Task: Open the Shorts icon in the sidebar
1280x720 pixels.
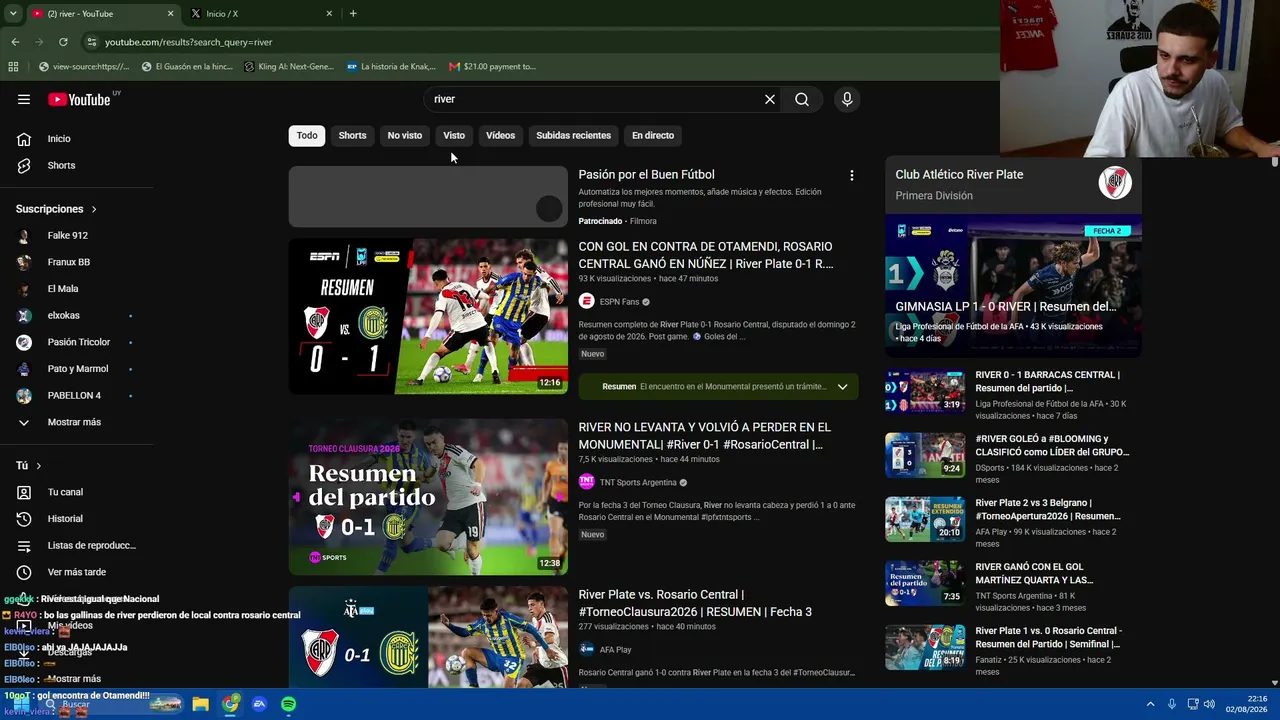Action: coord(24,165)
